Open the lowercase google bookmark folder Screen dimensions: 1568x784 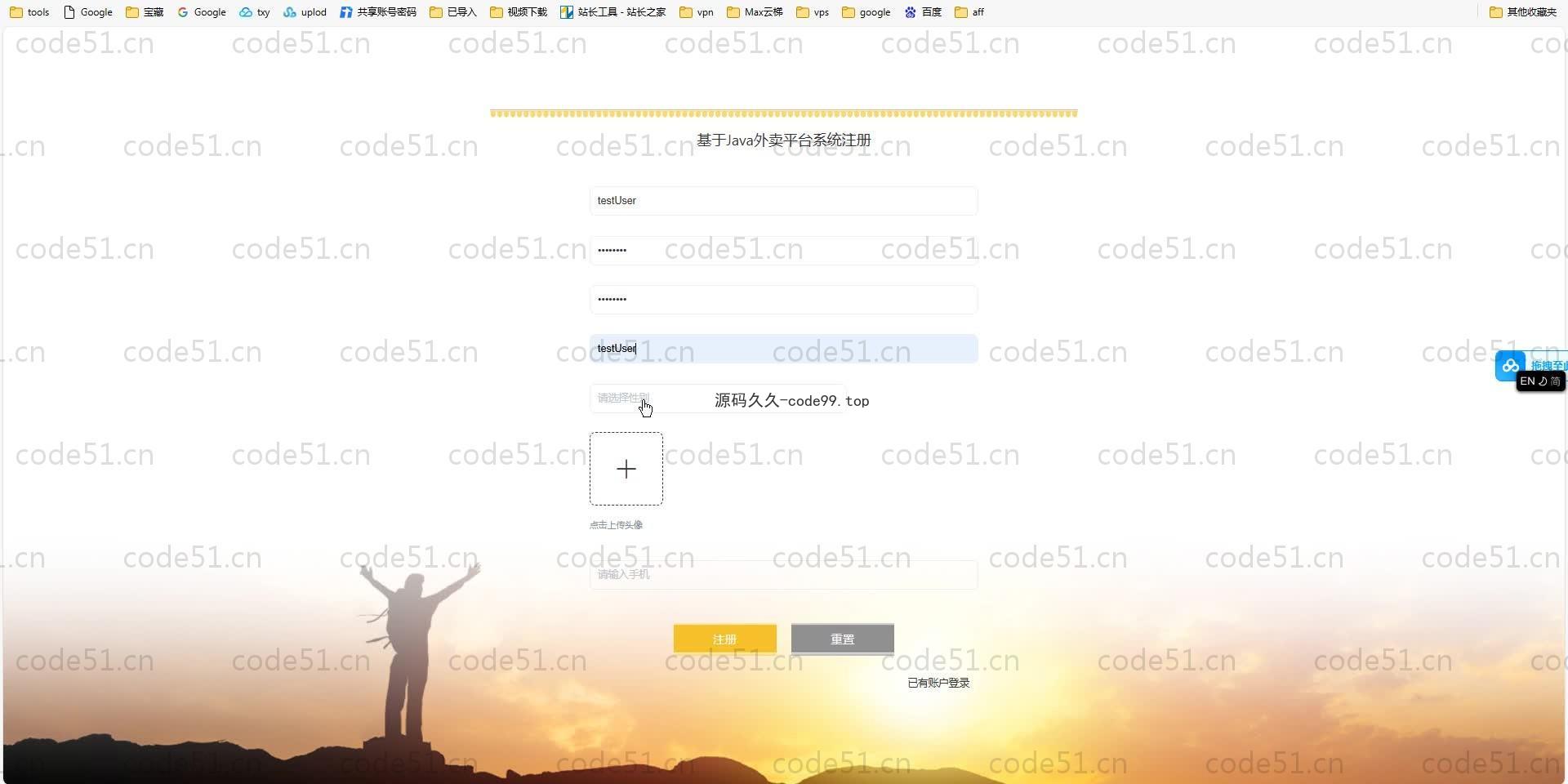(x=866, y=12)
